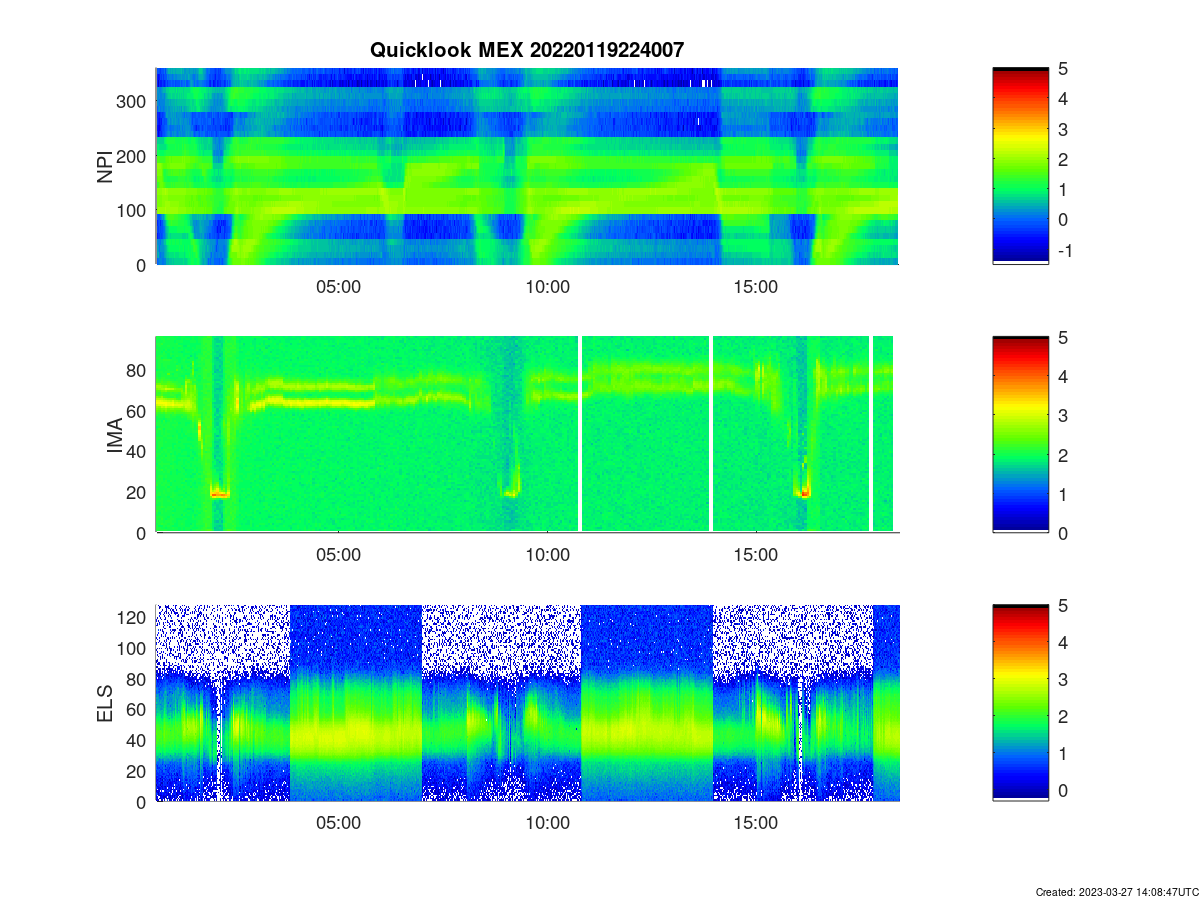Viewport: 1200px width, 900px height.
Task: Click the 60 tick on ELS axis
Action: click(x=138, y=710)
